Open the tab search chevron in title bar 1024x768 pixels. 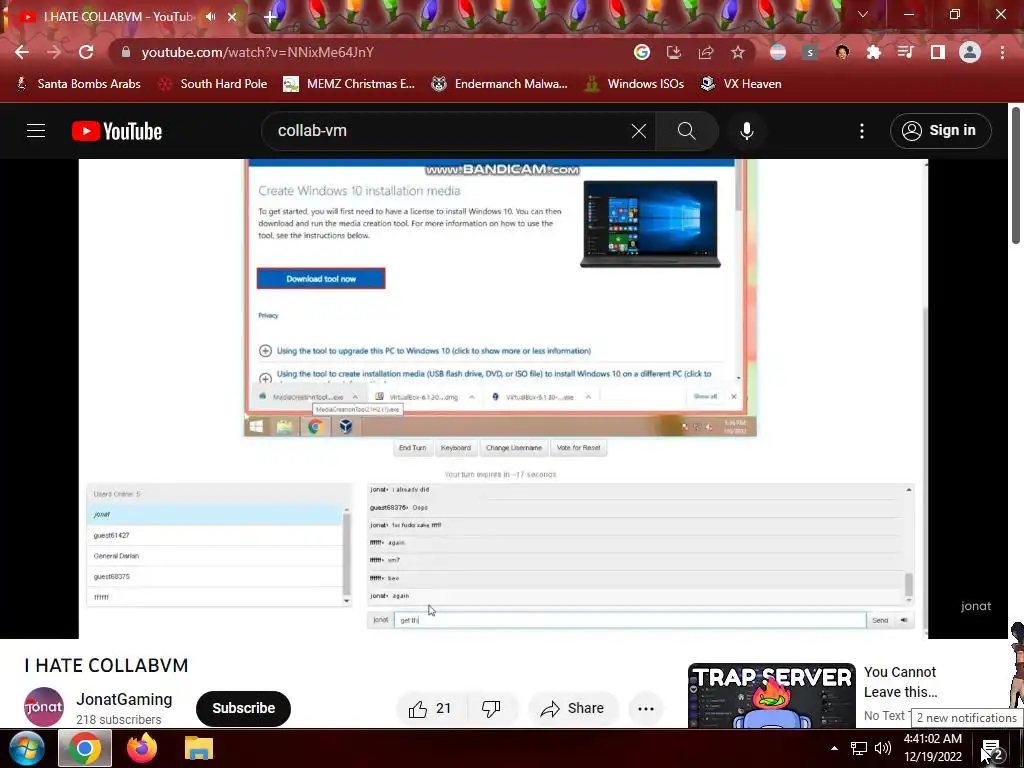tap(863, 14)
